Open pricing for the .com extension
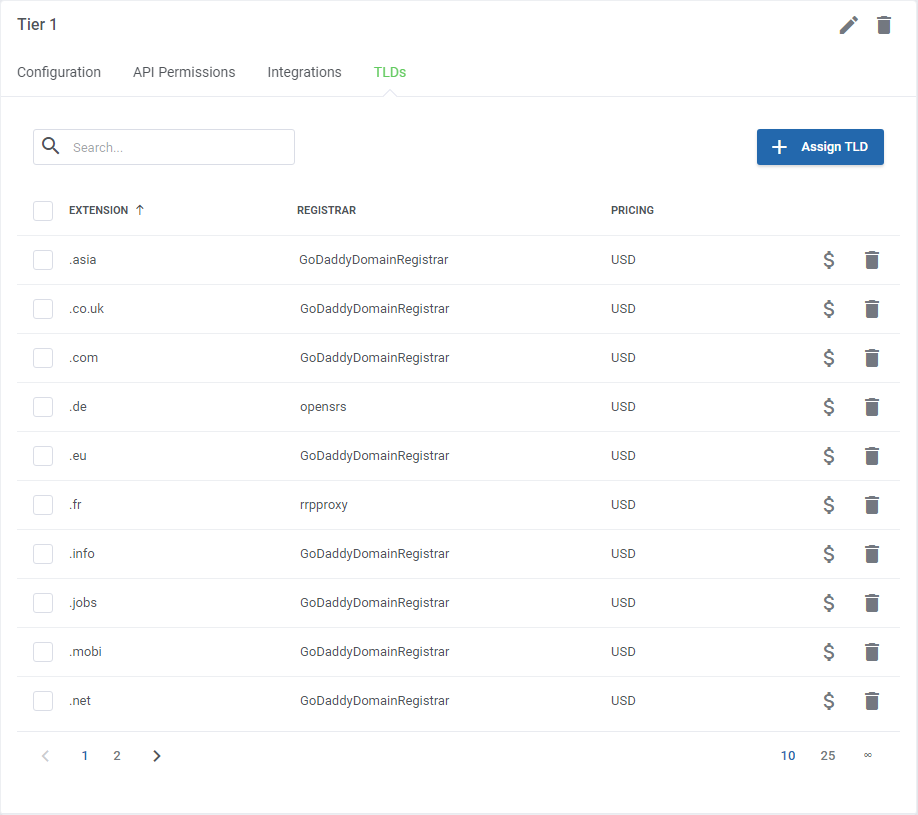918x815 pixels. [828, 358]
